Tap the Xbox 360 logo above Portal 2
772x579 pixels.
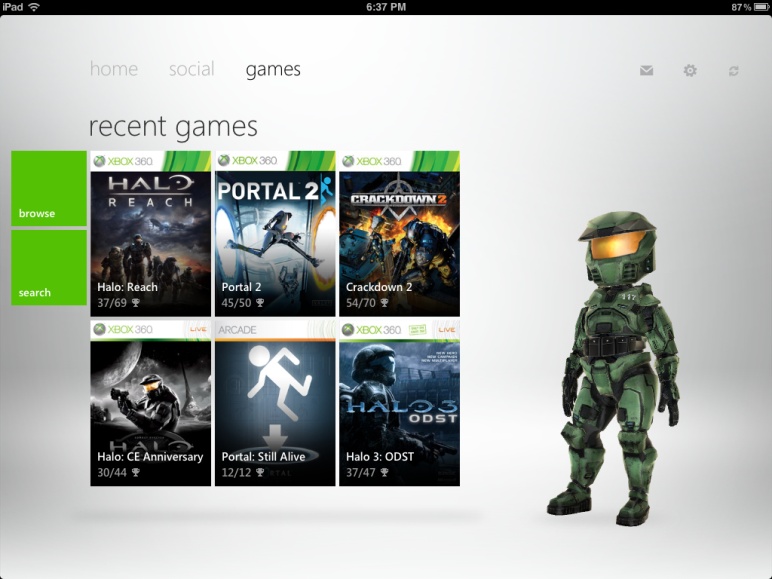pos(248,161)
